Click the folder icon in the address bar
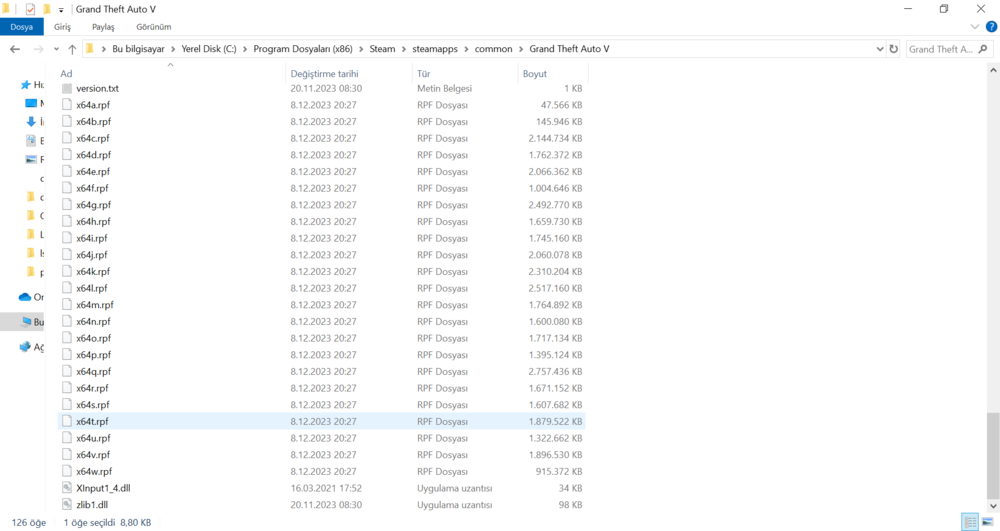The height and width of the screenshot is (531, 1000). coord(90,48)
